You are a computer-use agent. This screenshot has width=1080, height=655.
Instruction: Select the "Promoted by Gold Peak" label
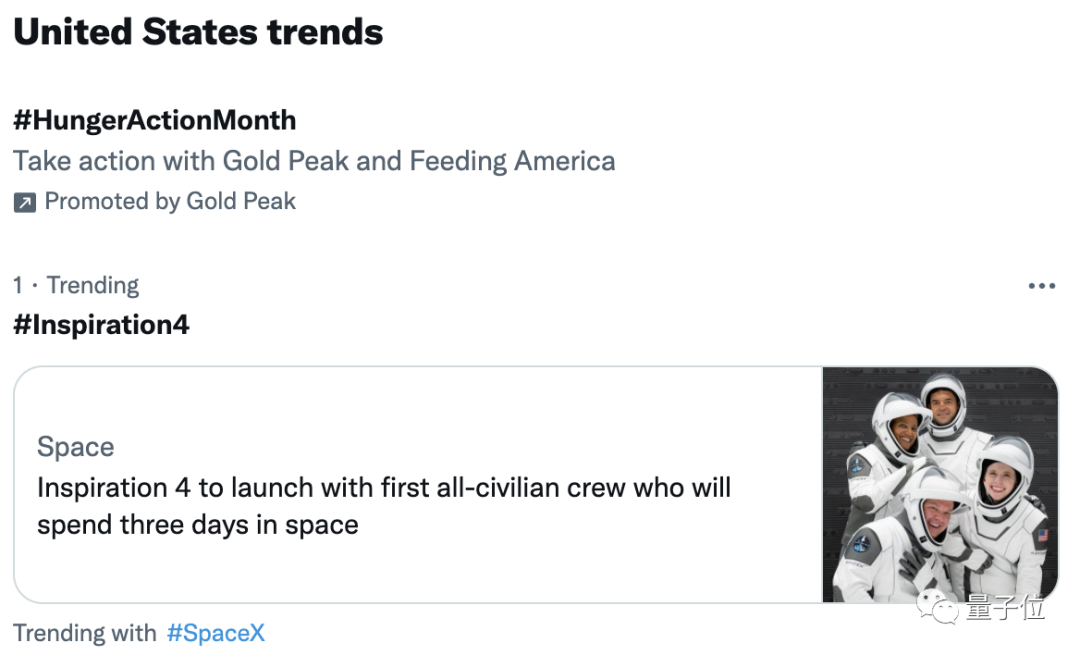170,201
